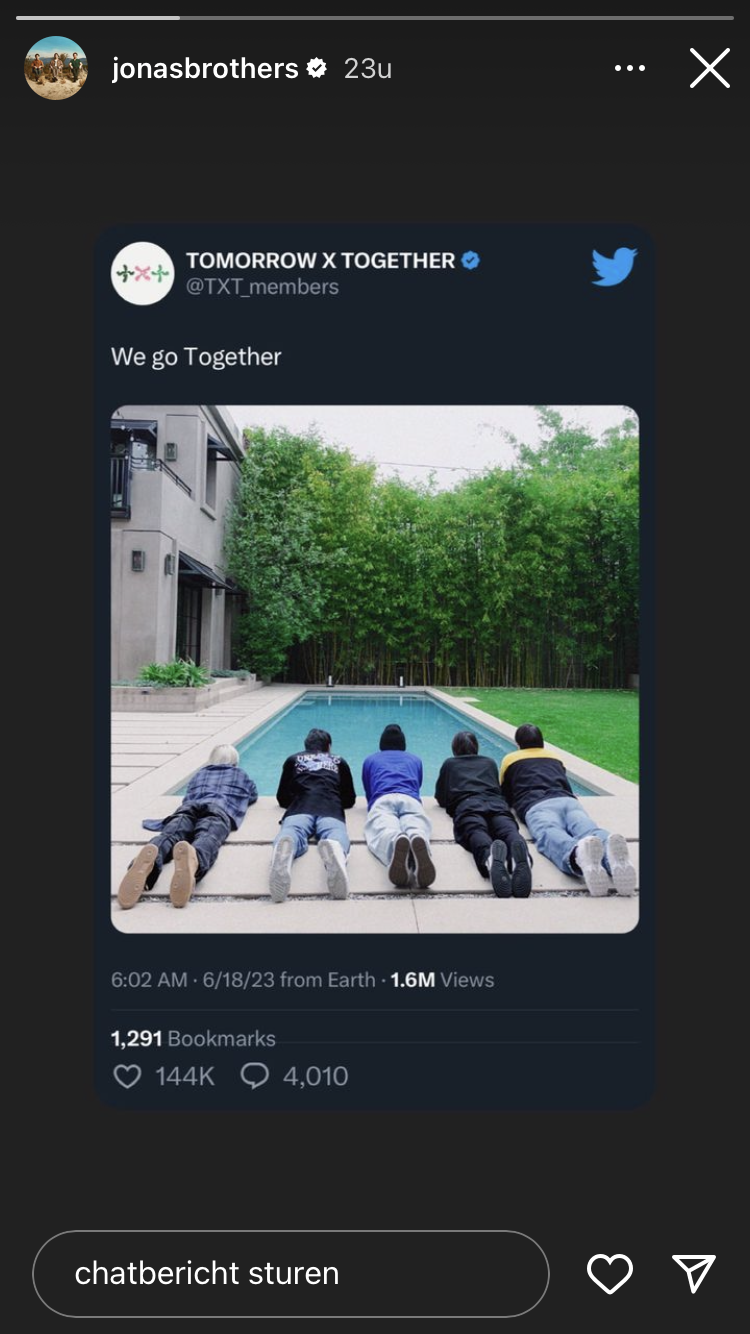
Task: Tap the jonasbrothers username
Action: pos(205,68)
